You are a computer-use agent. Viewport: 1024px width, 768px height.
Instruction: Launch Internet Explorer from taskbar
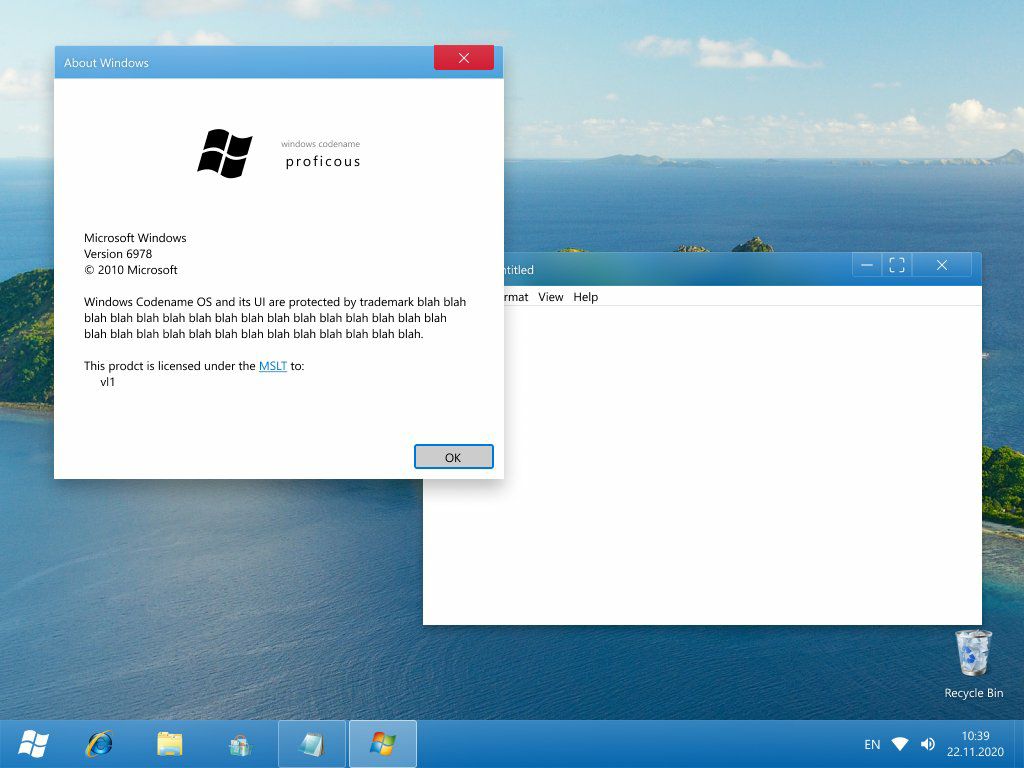(100, 744)
